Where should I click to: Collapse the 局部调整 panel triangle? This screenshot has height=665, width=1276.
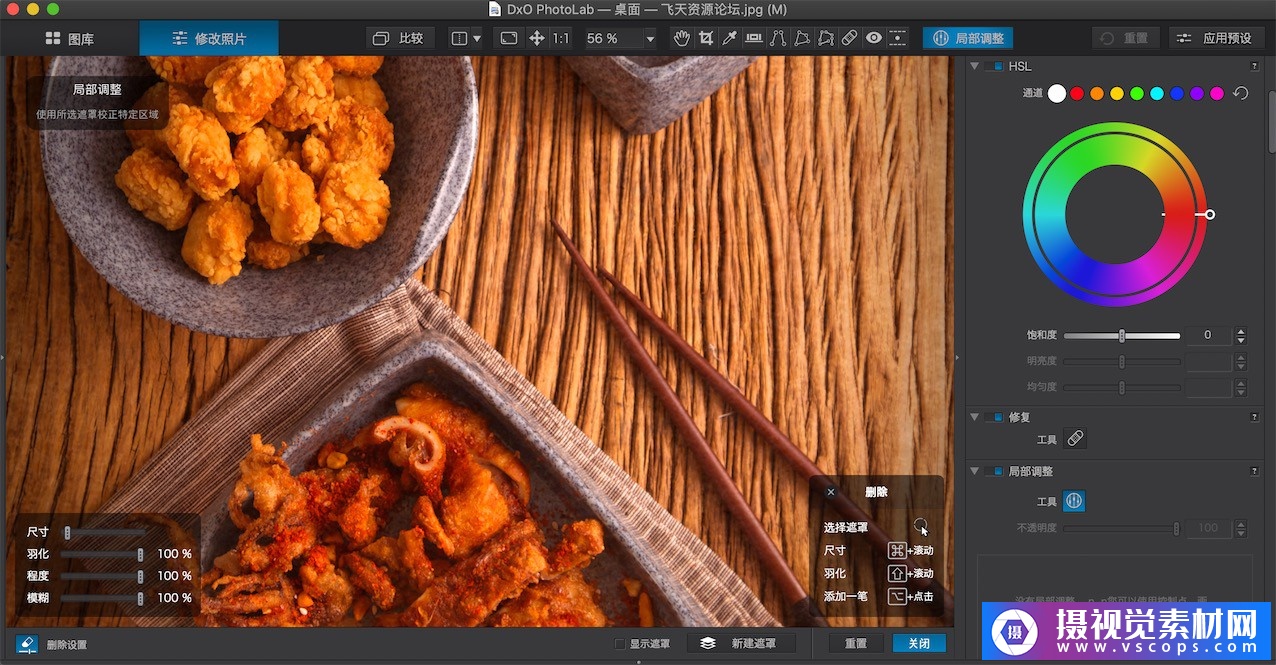975,471
